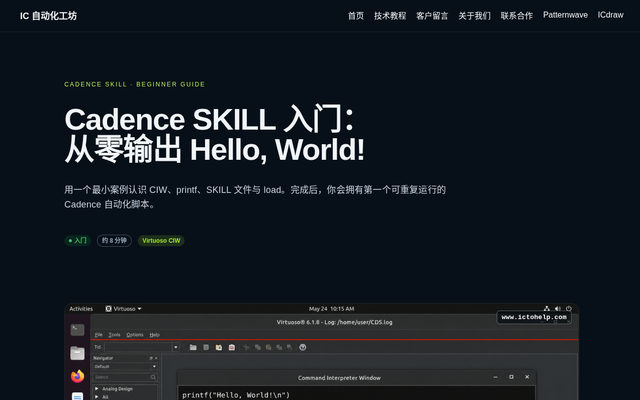The image size is (640, 400).
Task: Launch Terminal from the Ubuntu dock
Action: [x=77, y=330]
